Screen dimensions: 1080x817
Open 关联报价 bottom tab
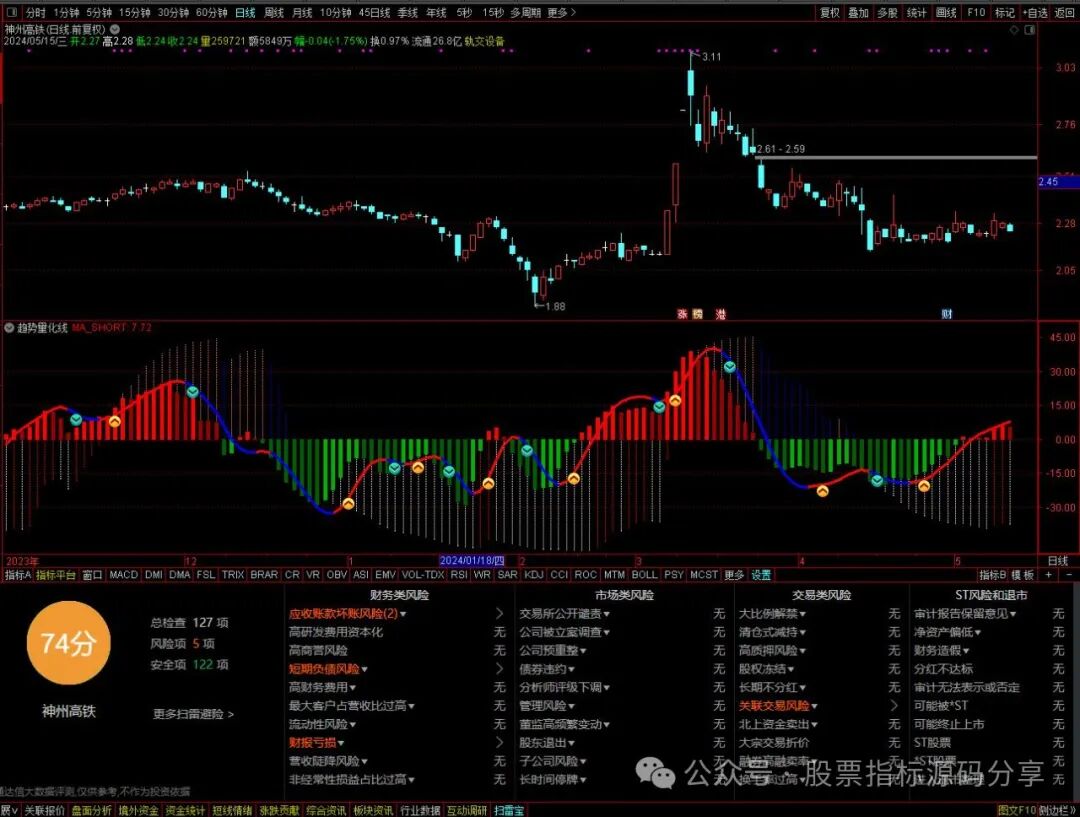[x=45, y=810]
